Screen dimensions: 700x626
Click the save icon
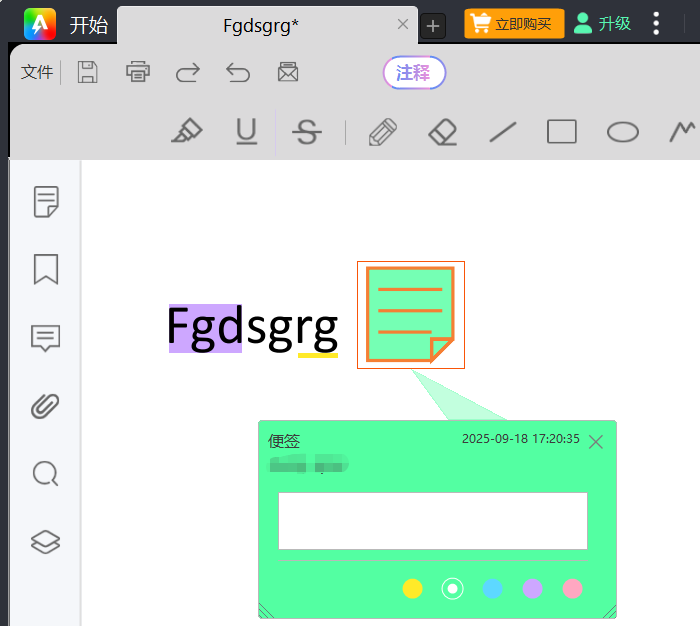(x=88, y=72)
